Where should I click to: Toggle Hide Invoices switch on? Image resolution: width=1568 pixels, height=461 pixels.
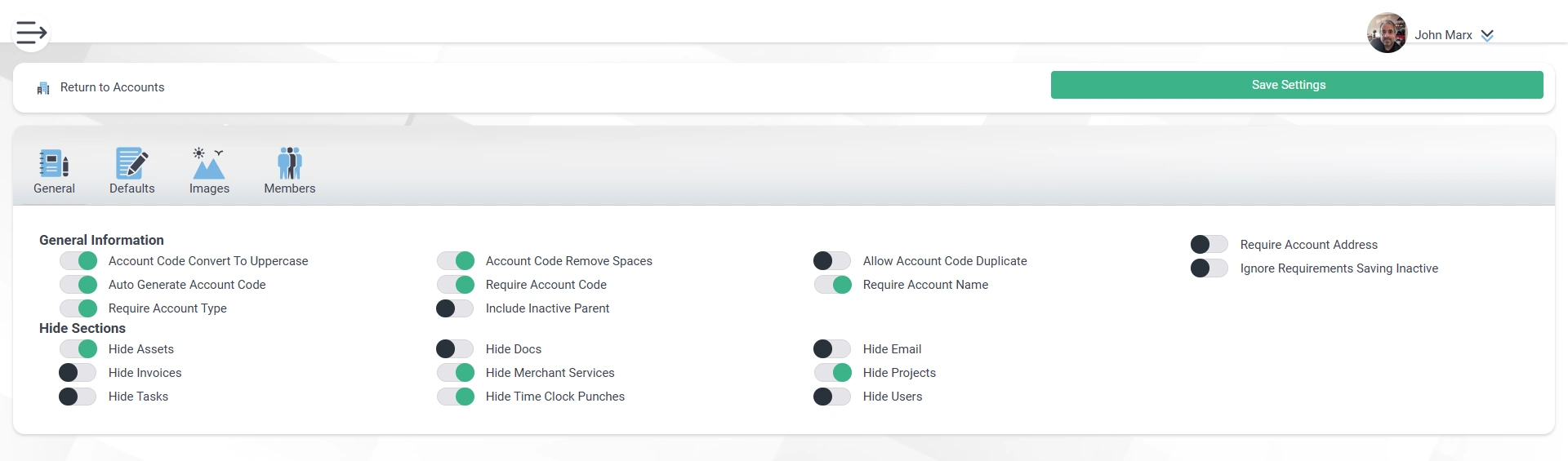pyautogui.click(x=78, y=372)
